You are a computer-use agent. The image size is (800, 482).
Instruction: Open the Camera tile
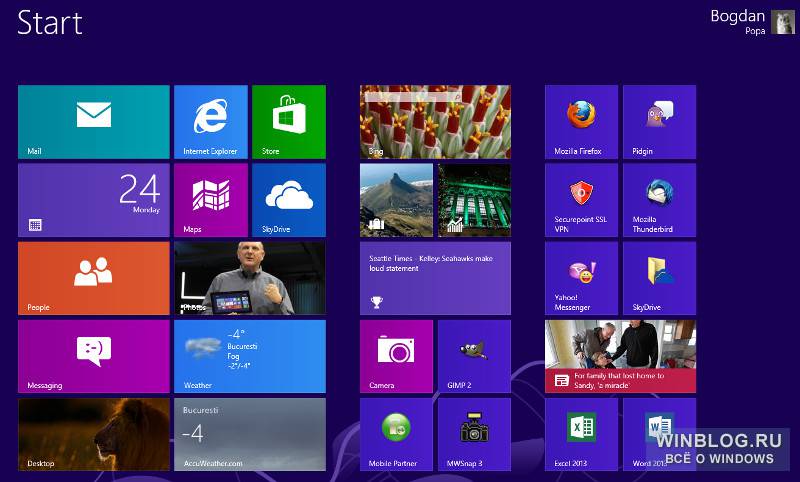click(396, 356)
